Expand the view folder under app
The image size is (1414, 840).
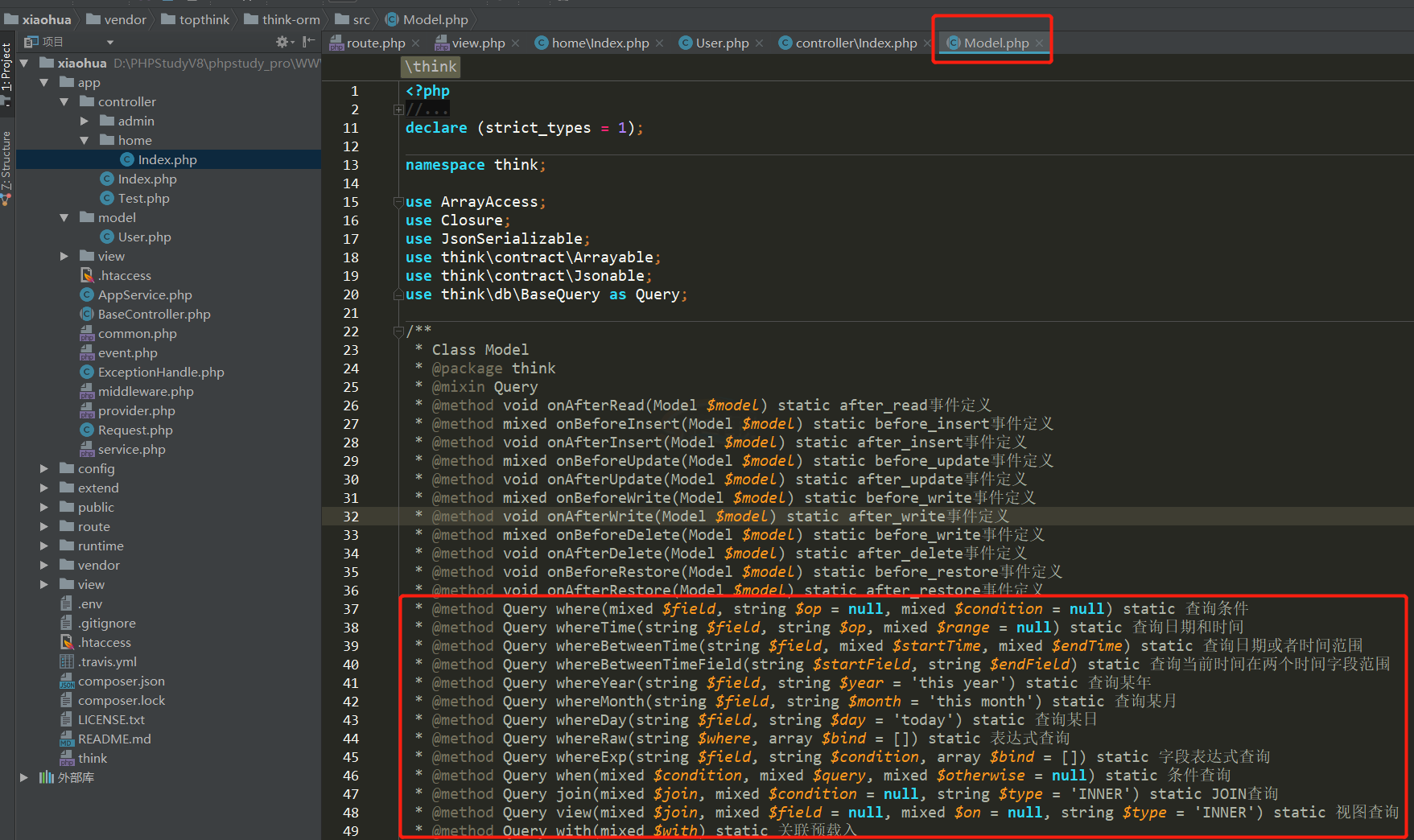[64, 256]
